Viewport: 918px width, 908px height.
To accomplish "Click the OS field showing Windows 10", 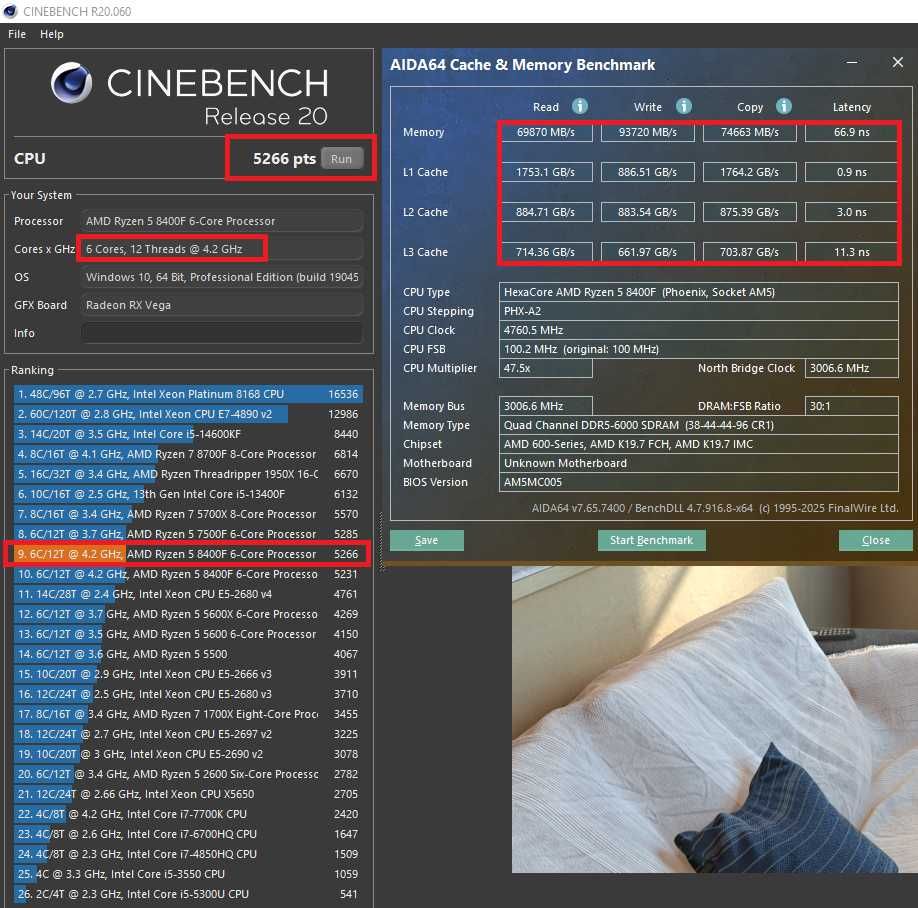I will (x=222, y=277).
